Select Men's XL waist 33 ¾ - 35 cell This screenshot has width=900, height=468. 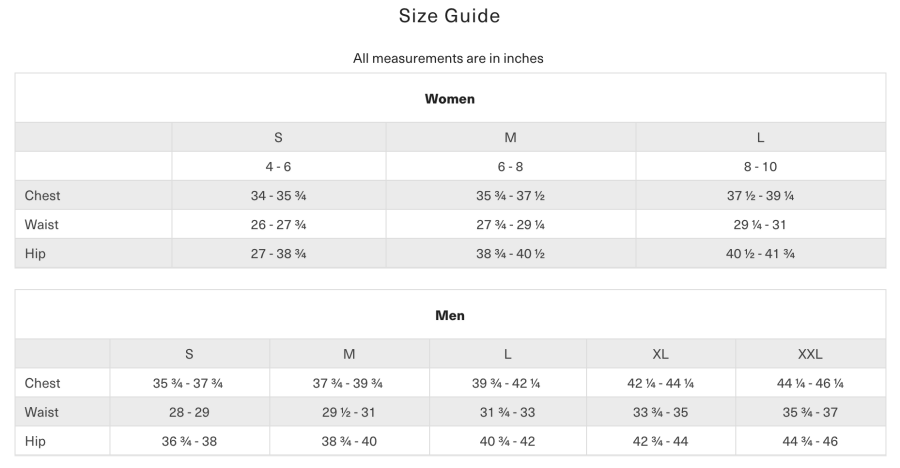(660, 412)
